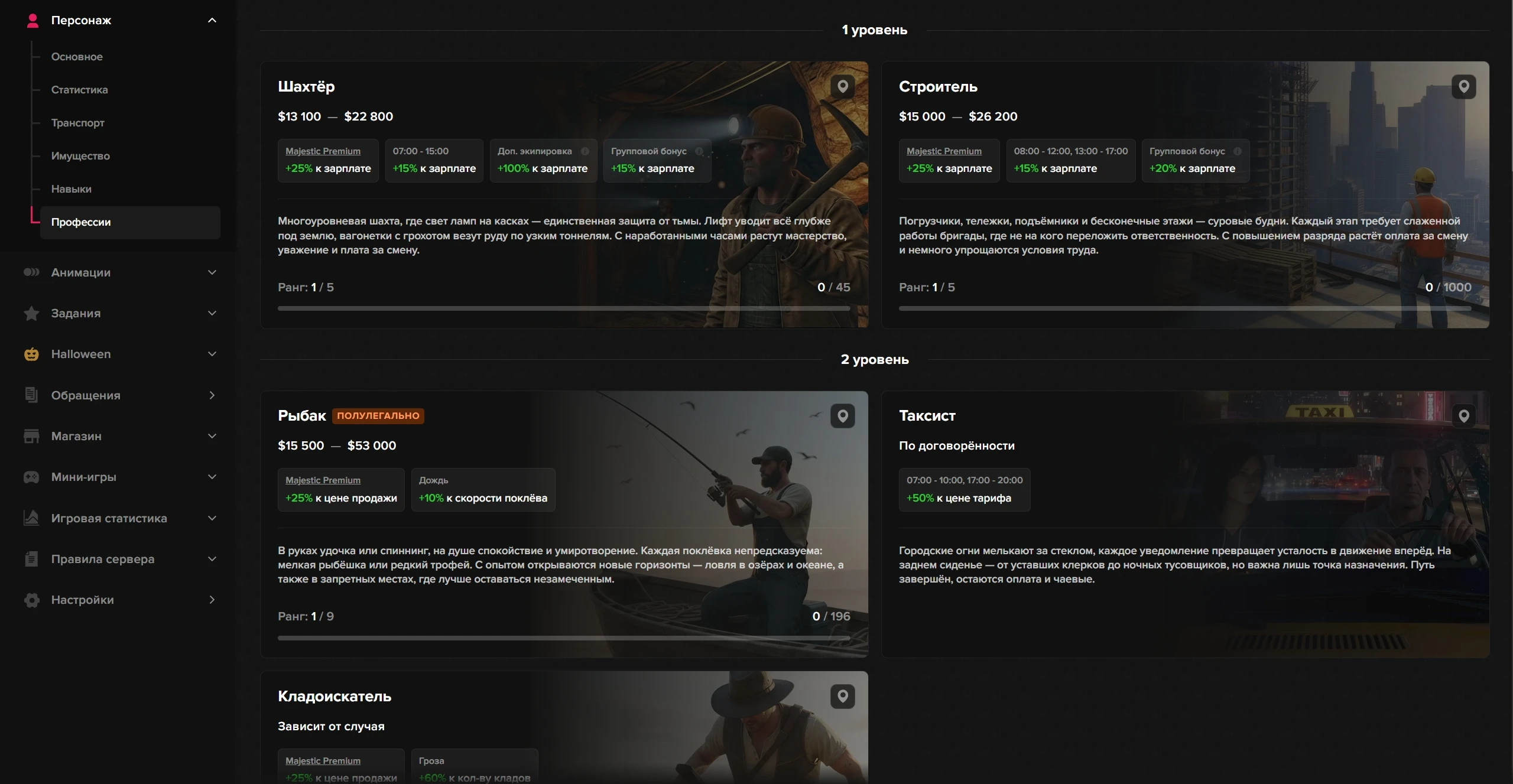Expand the Анимации menu chevron
1513x784 pixels.
tap(212, 272)
